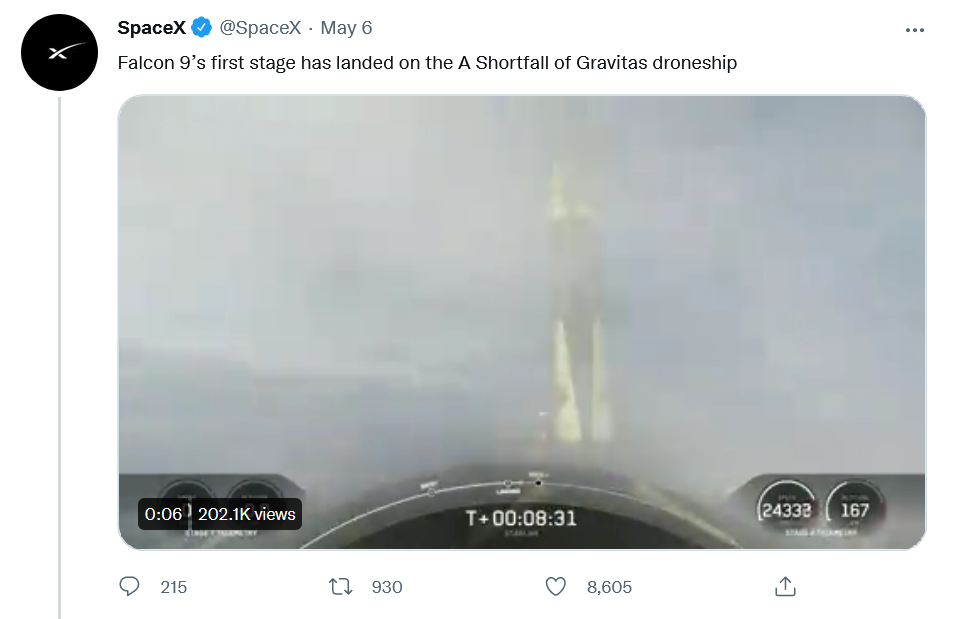Screen dimensions: 964x619
Task: Open the tweet's three-dot More menu
Action: 914,30
